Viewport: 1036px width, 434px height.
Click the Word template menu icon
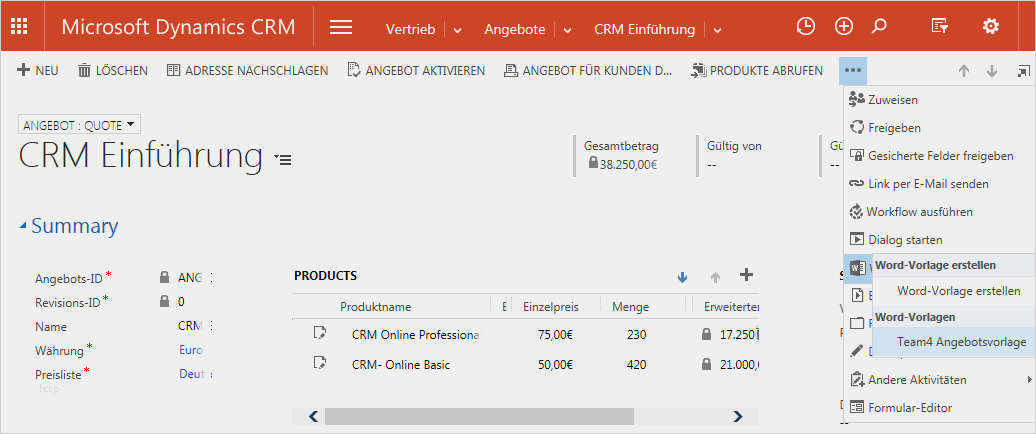point(858,268)
